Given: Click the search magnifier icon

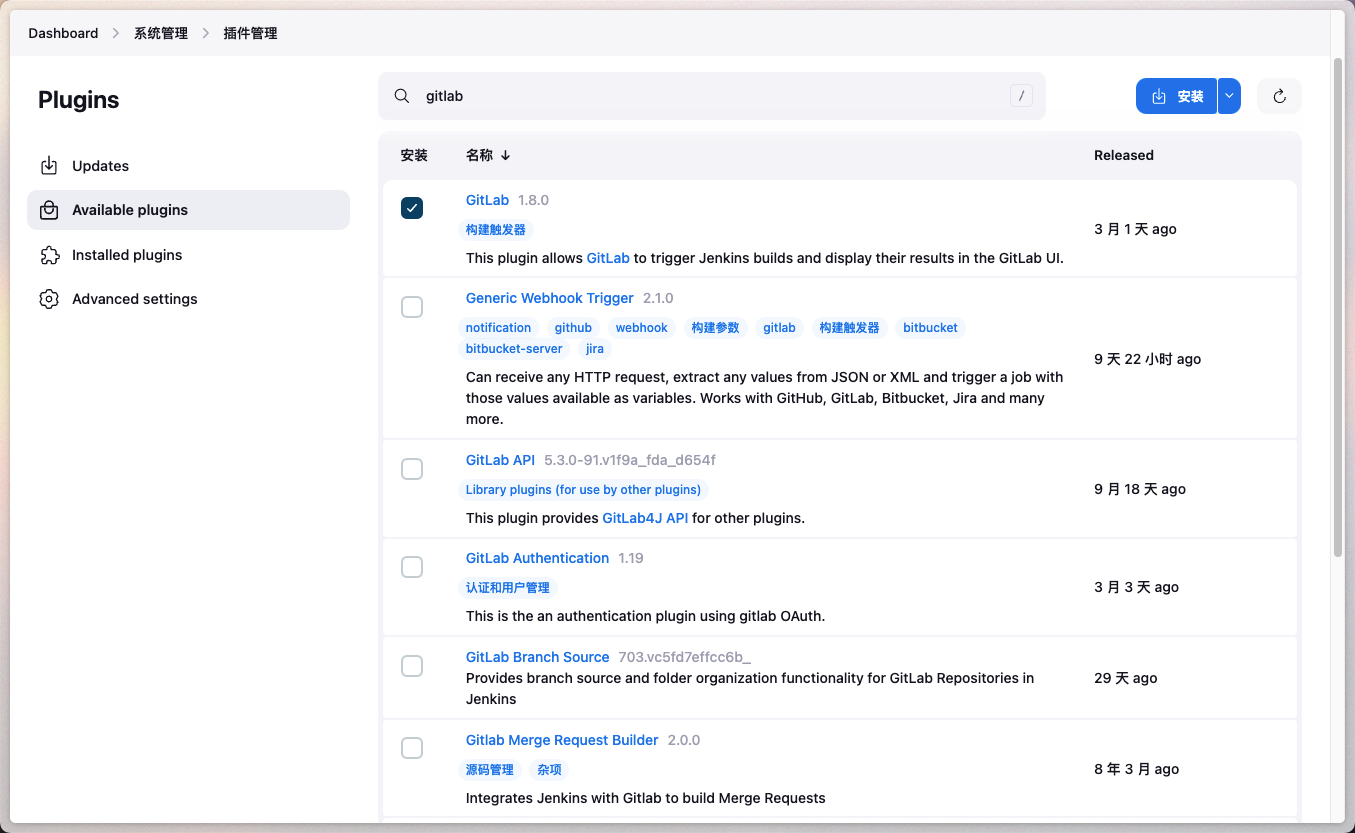Looking at the screenshot, I should (402, 96).
